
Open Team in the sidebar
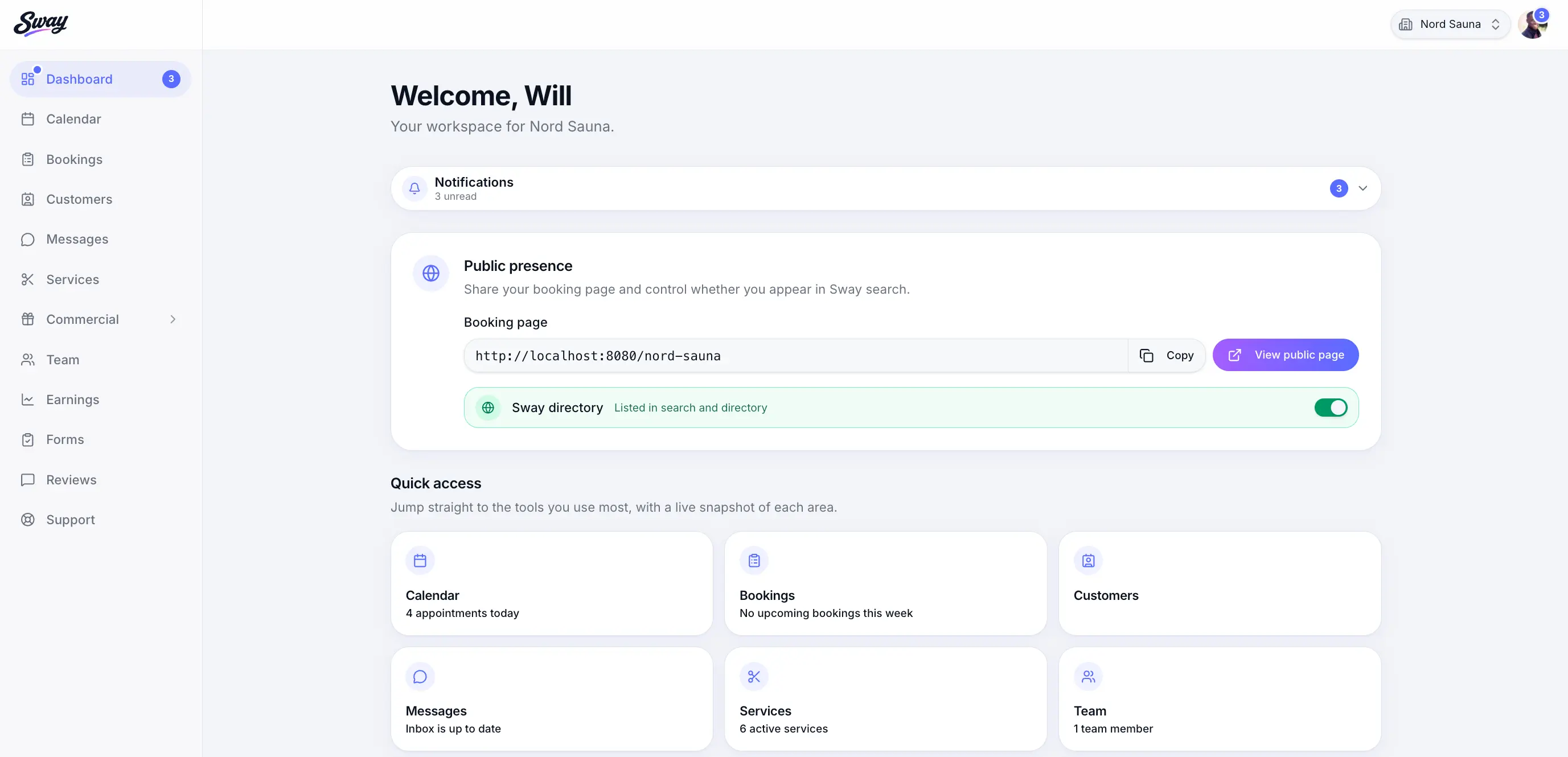[x=100, y=360]
